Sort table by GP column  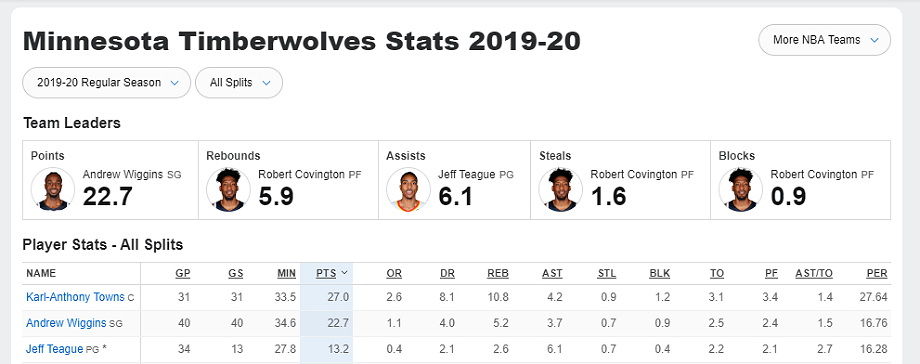coord(182,274)
